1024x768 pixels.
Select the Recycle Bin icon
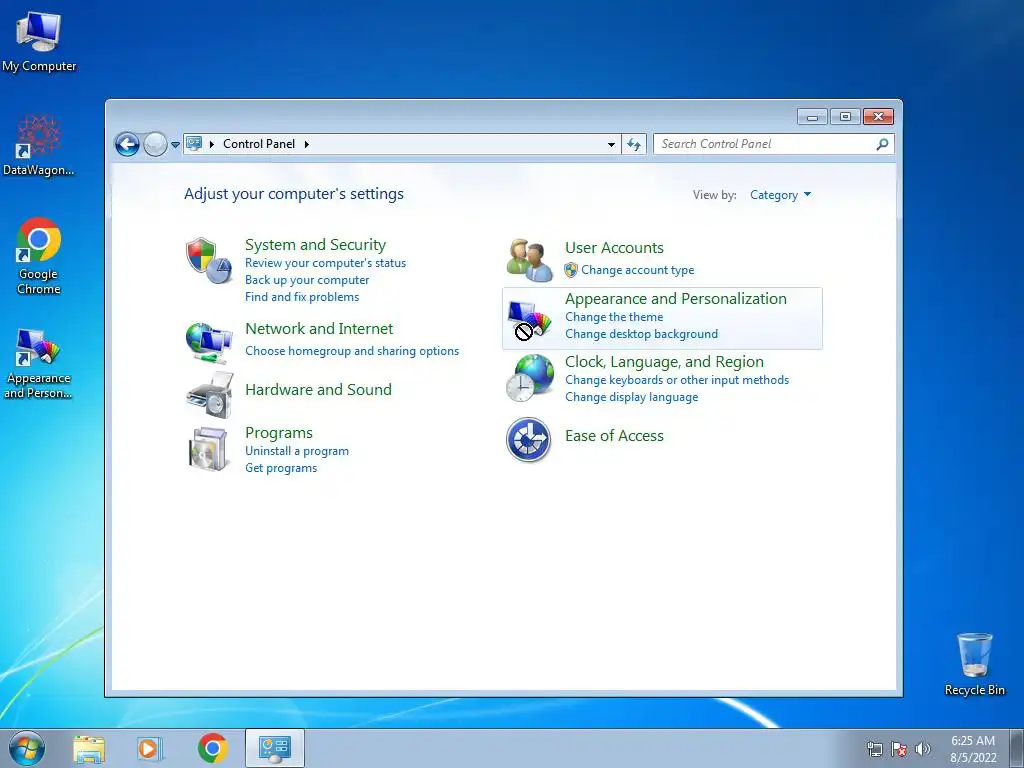click(x=974, y=664)
